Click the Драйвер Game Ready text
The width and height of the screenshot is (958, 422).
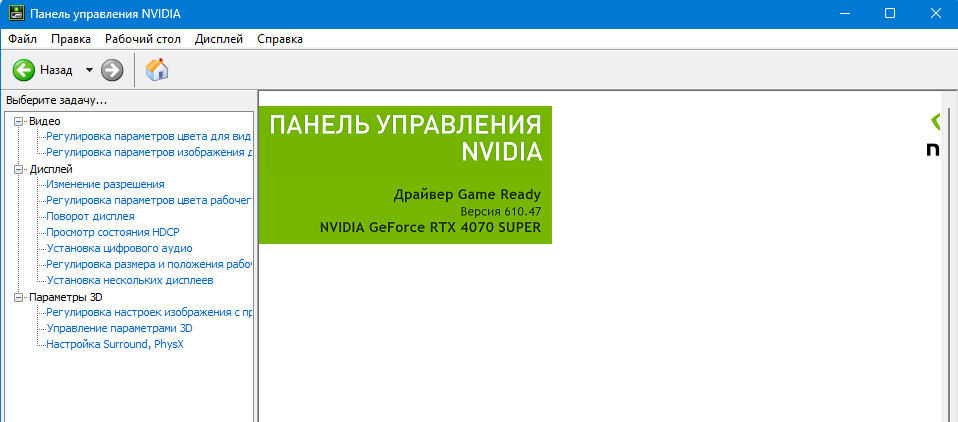coord(467,195)
